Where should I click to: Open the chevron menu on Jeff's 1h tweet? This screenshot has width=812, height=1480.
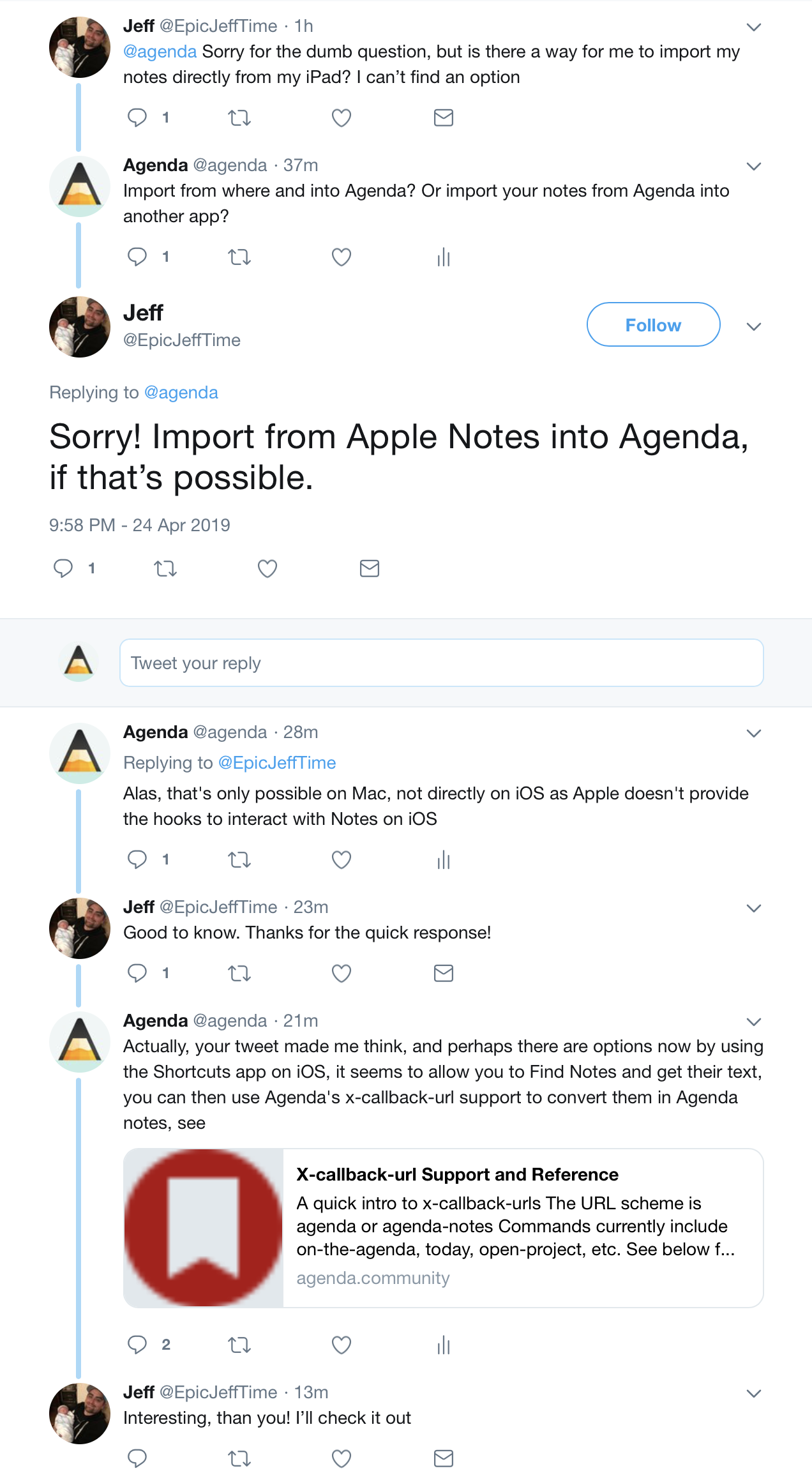[x=754, y=27]
